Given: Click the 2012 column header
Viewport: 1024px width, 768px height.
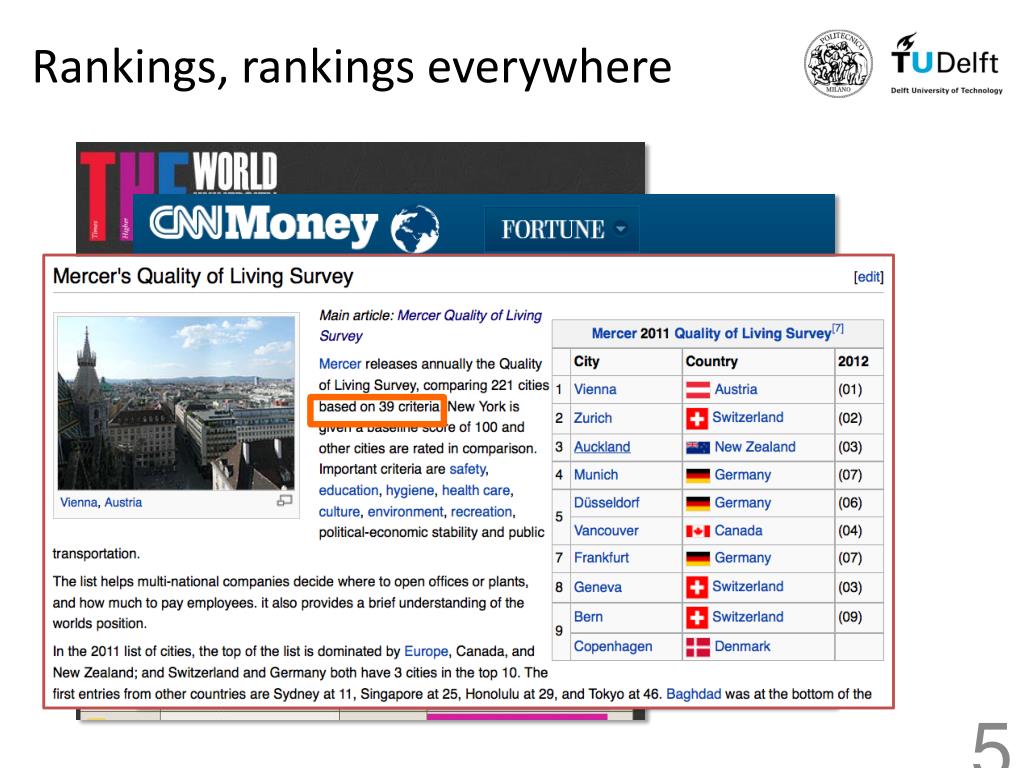Looking at the screenshot, I should [853, 361].
